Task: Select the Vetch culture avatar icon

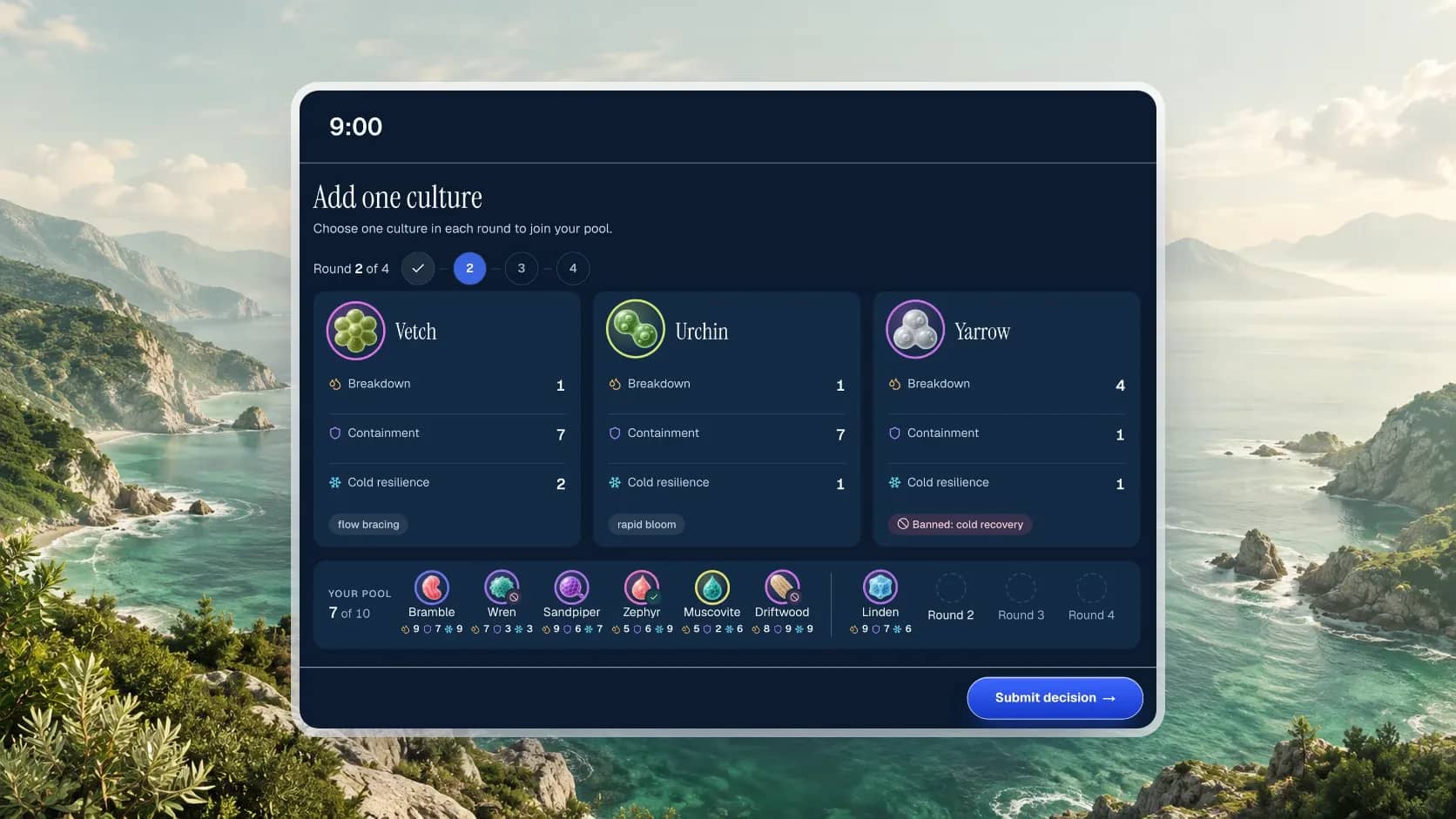Action: [x=355, y=331]
